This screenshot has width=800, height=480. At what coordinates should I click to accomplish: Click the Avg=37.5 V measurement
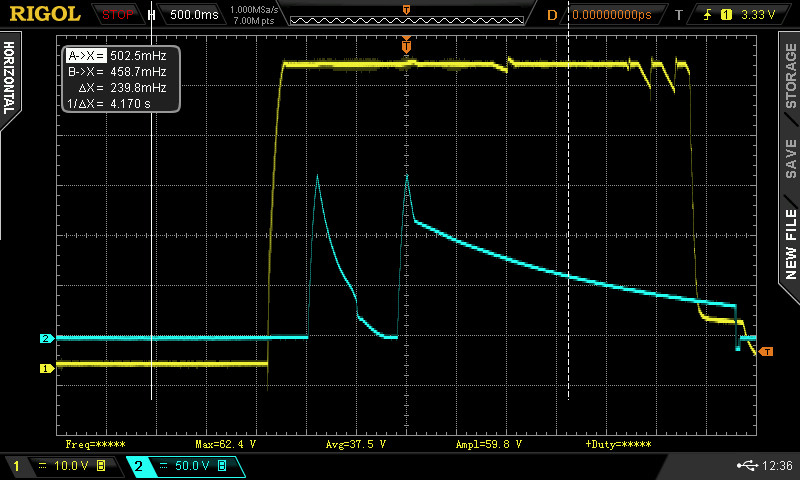coord(356,444)
